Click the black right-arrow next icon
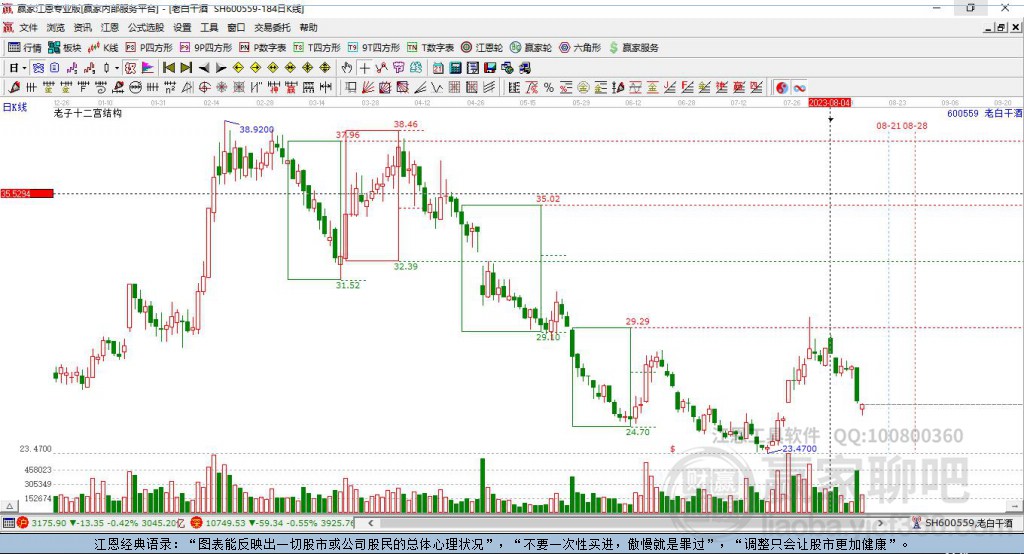This screenshot has width=1024, height=554. (221, 68)
